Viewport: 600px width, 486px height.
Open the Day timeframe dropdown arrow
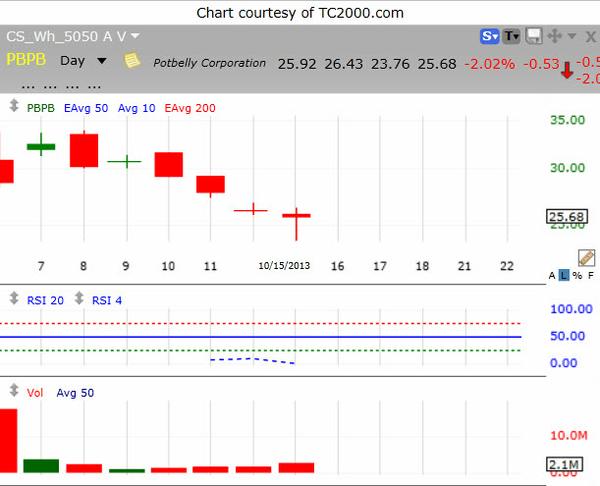(102, 61)
